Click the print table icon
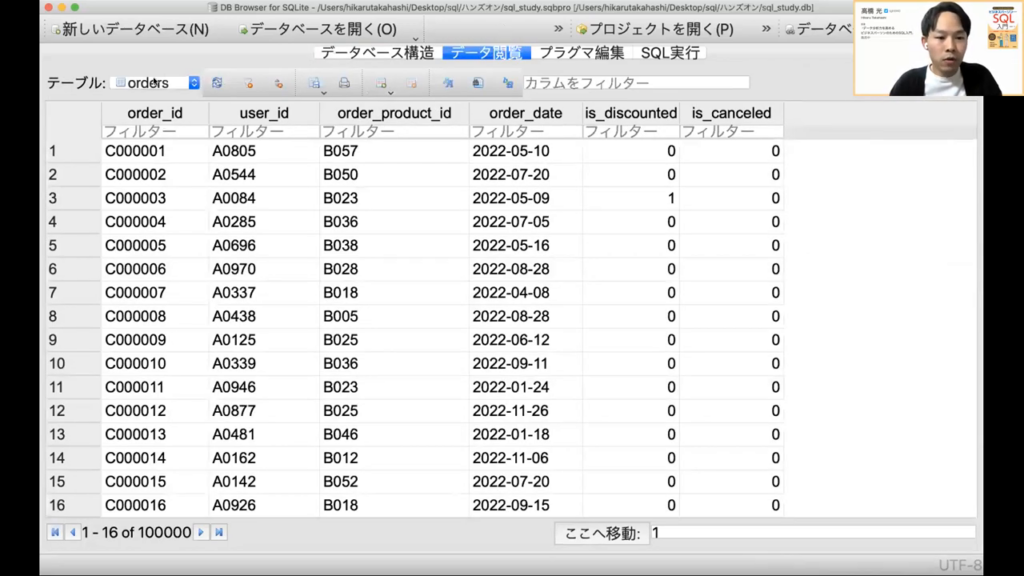This screenshot has width=1024, height=576. (344, 83)
